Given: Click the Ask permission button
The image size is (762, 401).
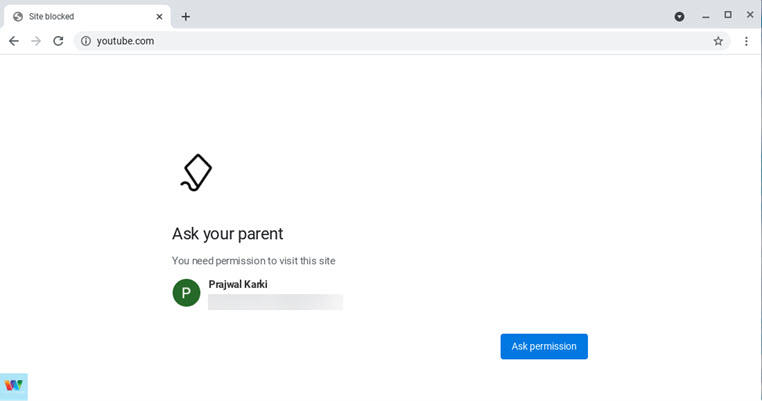Looking at the screenshot, I should tap(544, 346).
